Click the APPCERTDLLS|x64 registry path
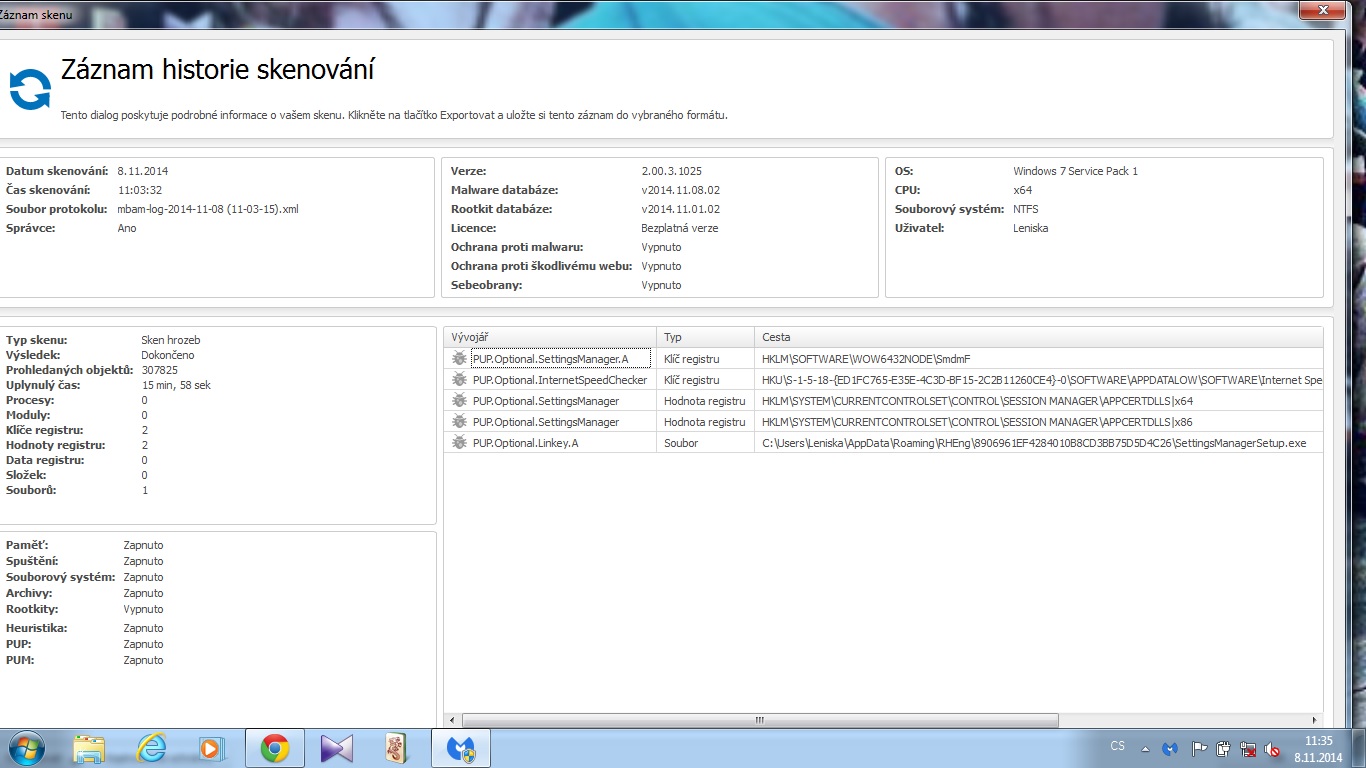This screenshot has height=768, width=1366. pyautogui.click(x=977, y=401)
